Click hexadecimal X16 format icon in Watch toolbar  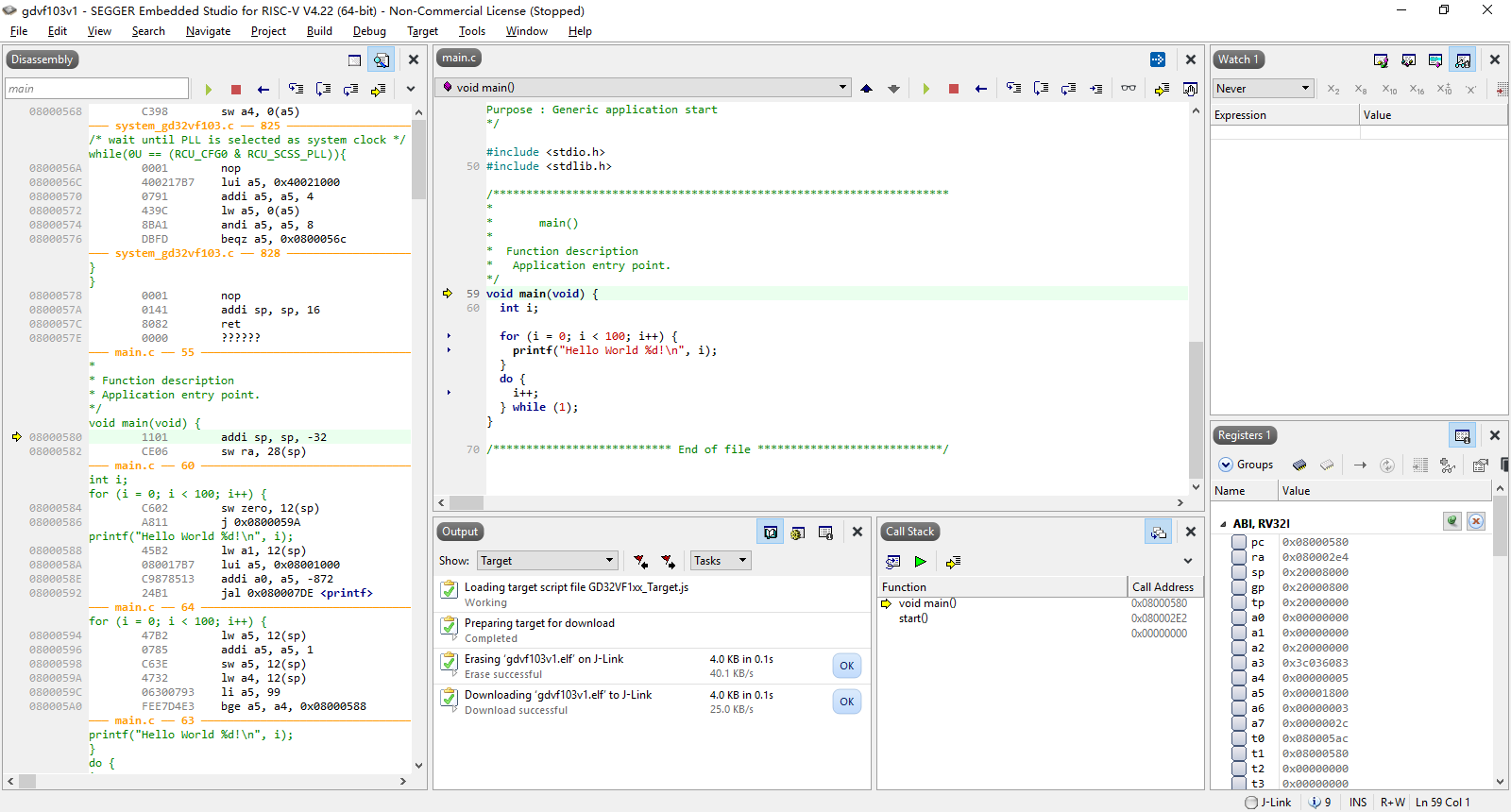tap(1417, 89)
